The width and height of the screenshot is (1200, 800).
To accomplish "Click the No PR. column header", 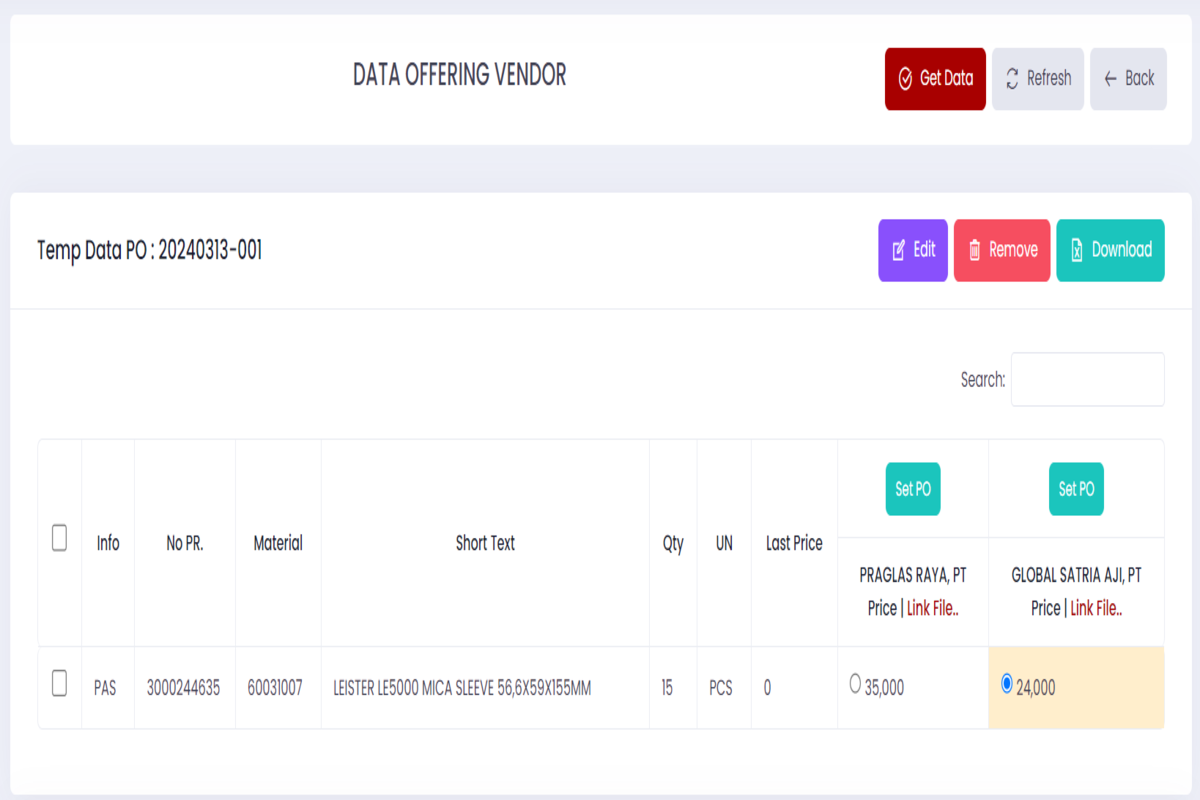I will point(185,543).
